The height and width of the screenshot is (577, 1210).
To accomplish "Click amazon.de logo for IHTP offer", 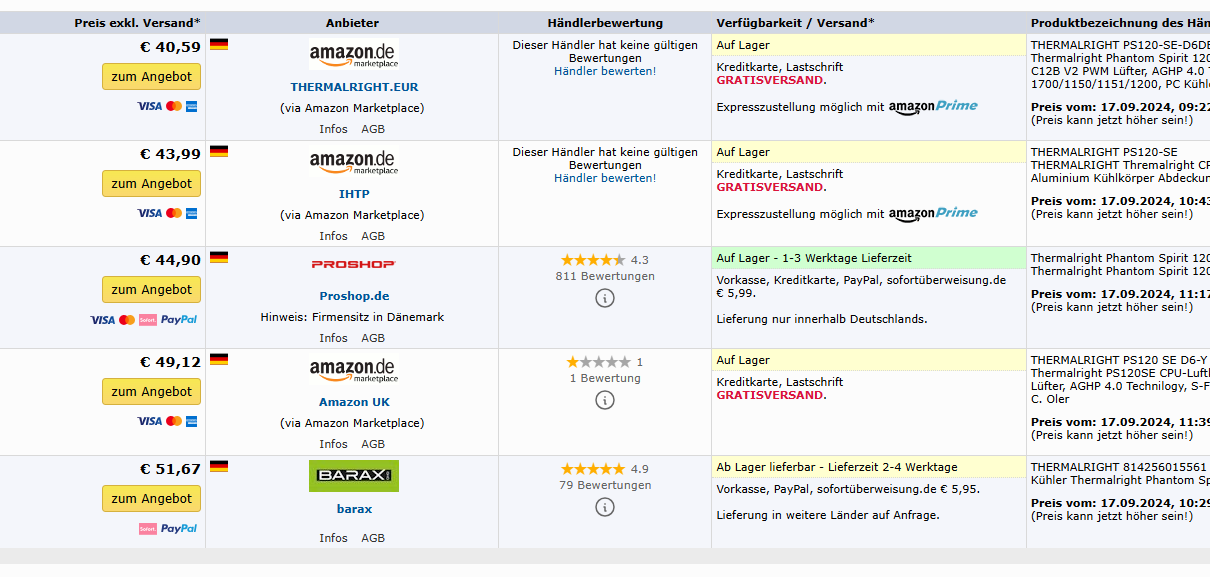I will (x=352, y=162).
